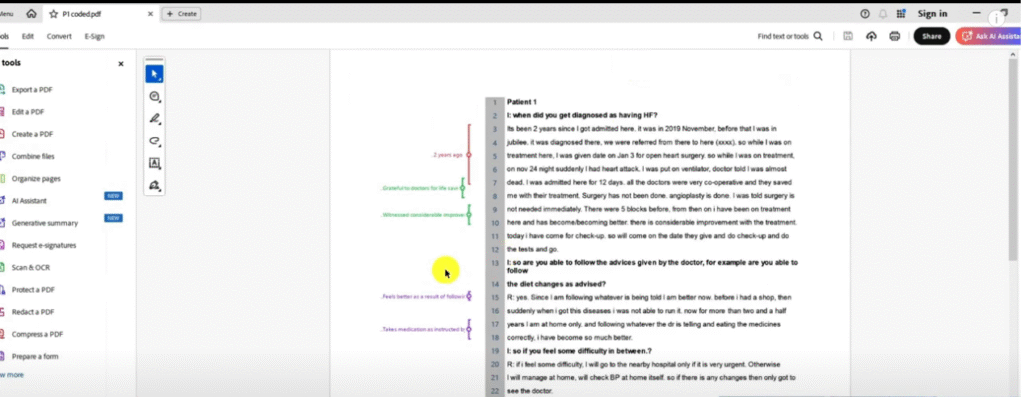Click the upload to cloud icon

click(871, 37)
